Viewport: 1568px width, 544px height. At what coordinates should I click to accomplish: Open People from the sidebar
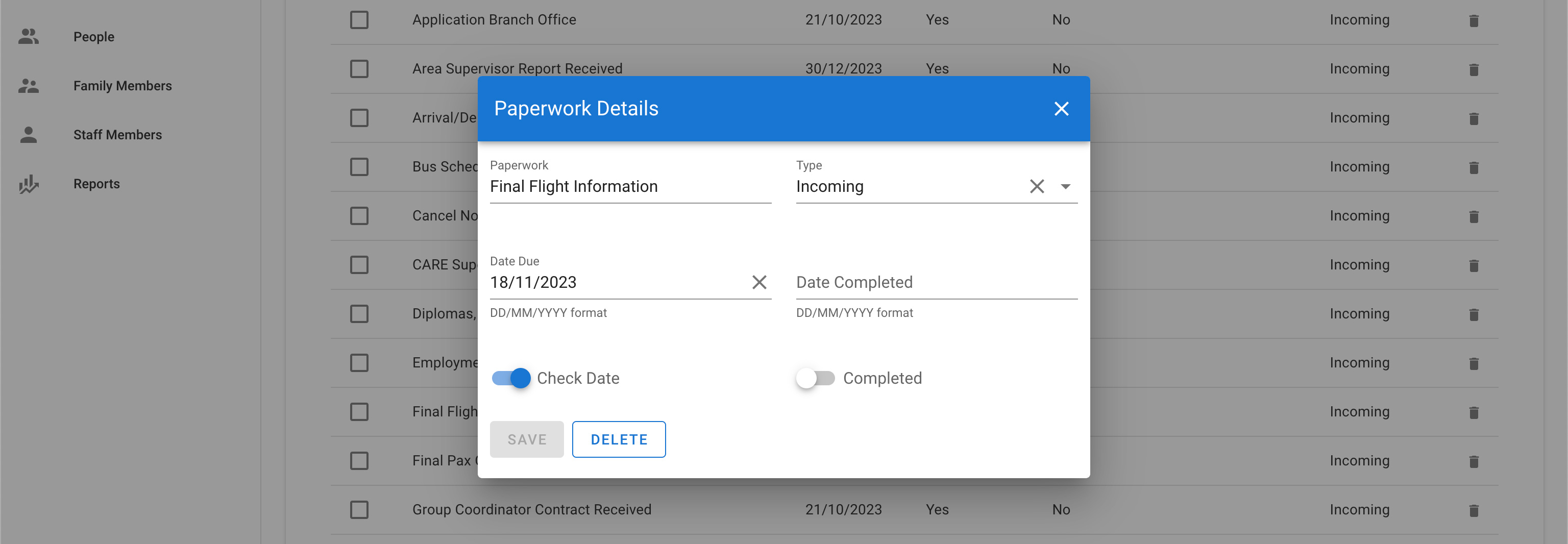pyautogui.click(x=94, y=37)
